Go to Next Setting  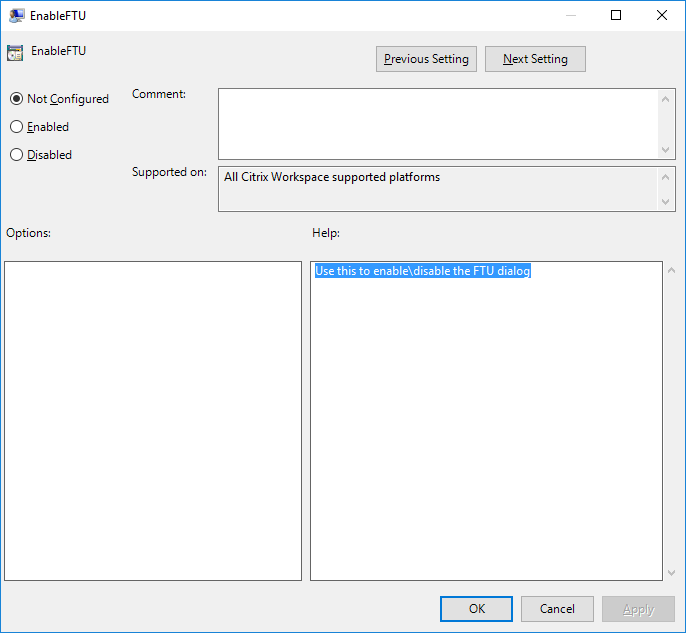click(535, 59)
